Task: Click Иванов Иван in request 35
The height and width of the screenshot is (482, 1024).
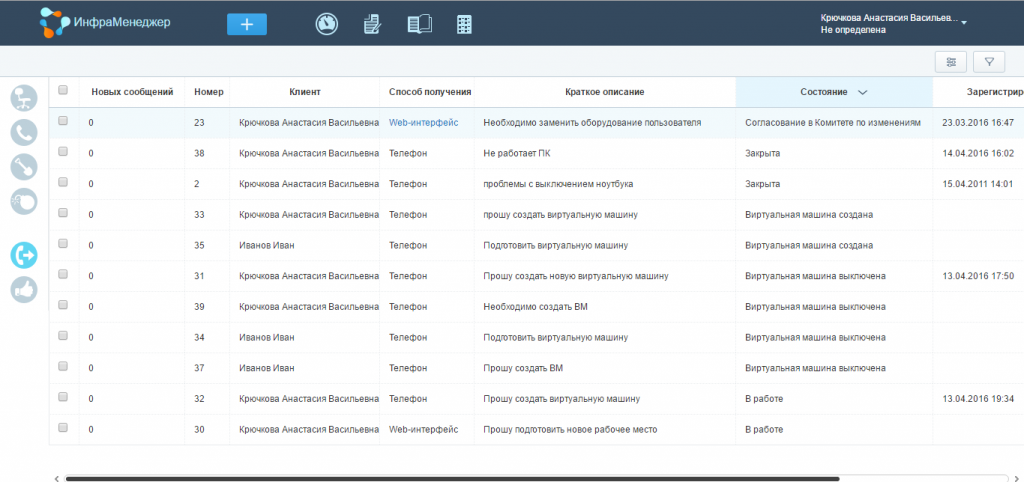Action: pos(266,246)
